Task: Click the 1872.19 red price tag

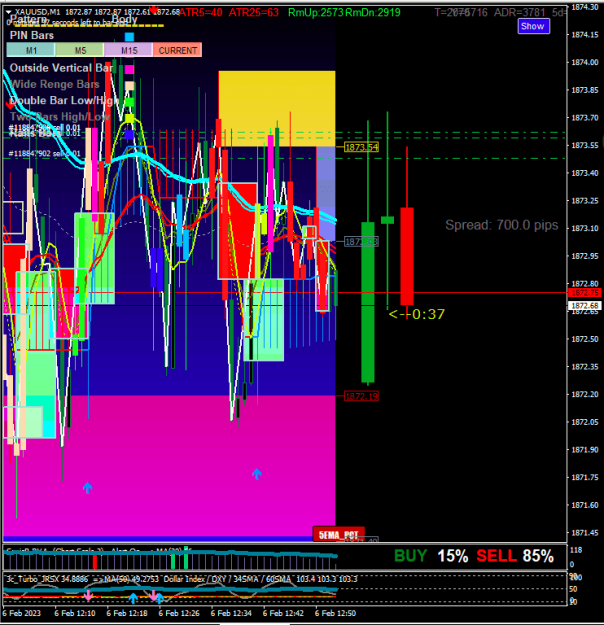Action: [x=361, y=396]
